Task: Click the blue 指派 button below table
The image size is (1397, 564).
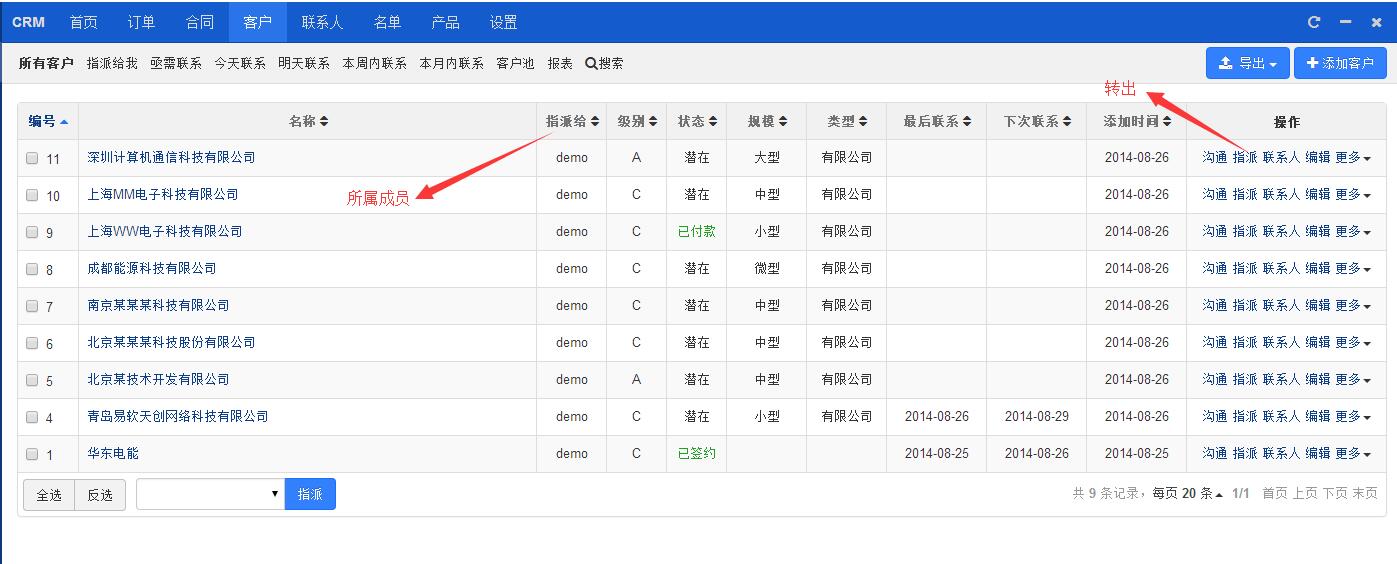Action: tap(310, 494)
